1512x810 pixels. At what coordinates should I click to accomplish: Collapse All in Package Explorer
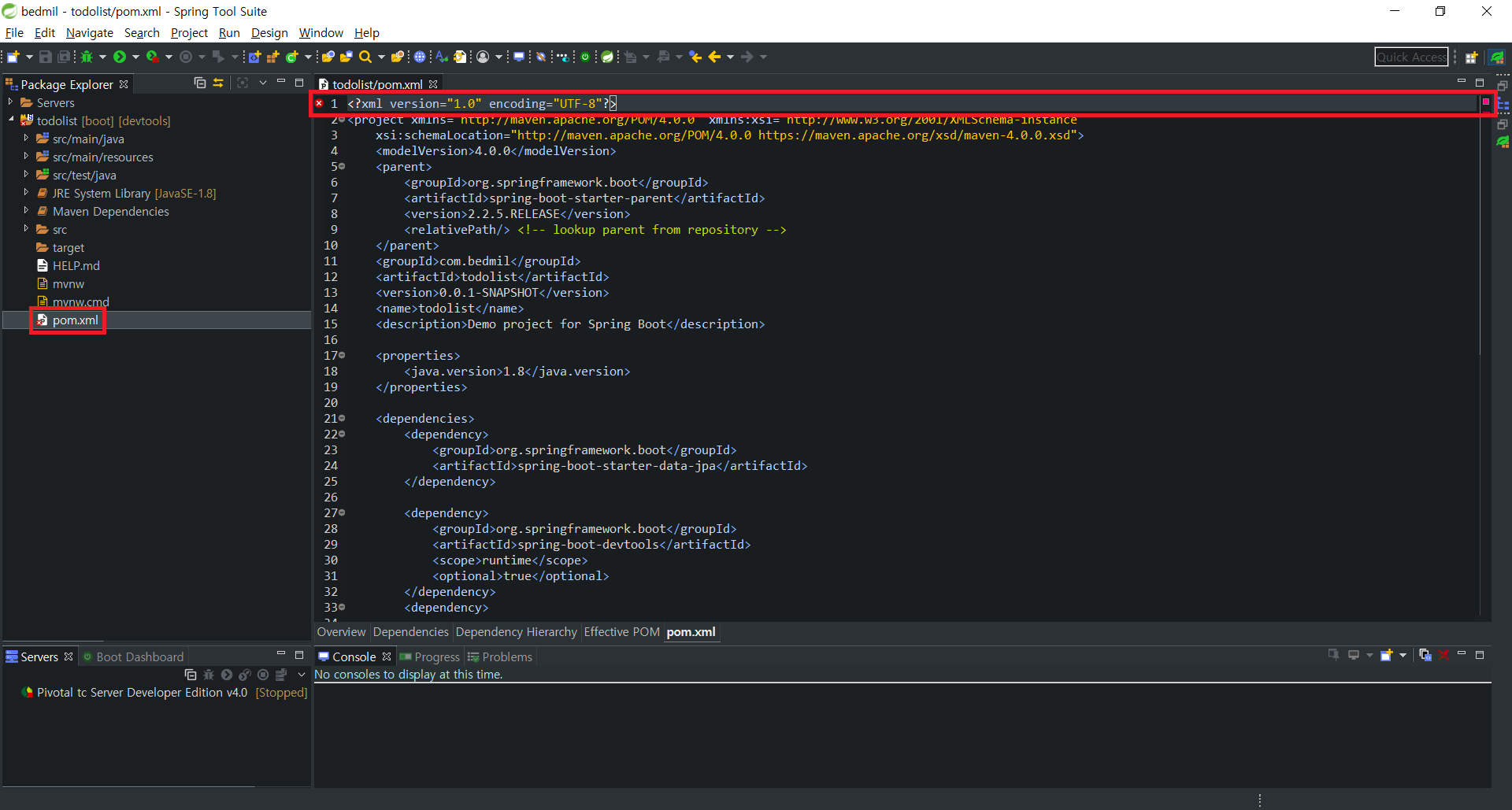200,83
